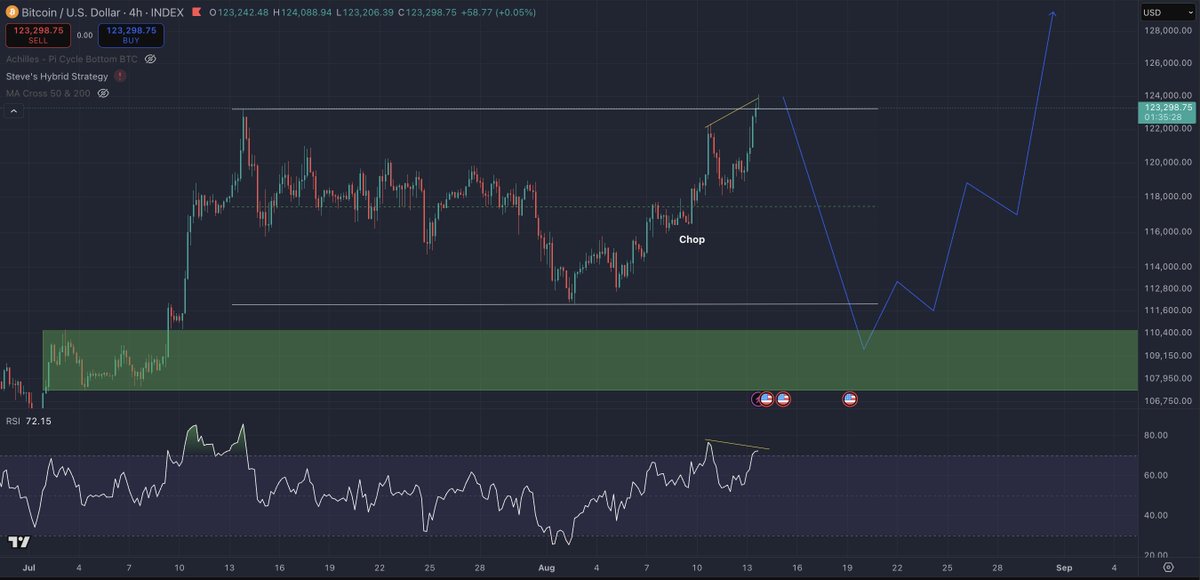Click the 106,750.00 price axis label
Screen dimensions: 1200x580
point(1167,401)
